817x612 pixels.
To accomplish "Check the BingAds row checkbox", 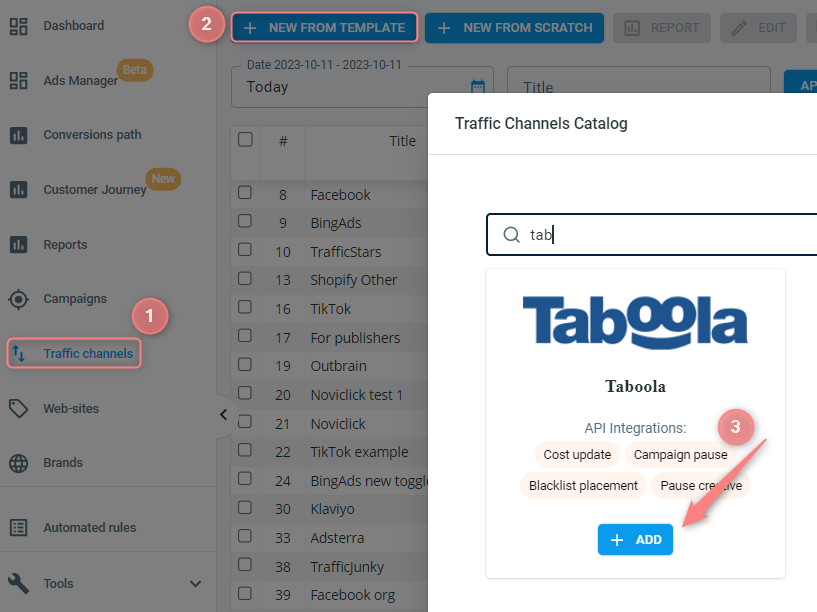I will pyautogui.click(x=245, y=221).
